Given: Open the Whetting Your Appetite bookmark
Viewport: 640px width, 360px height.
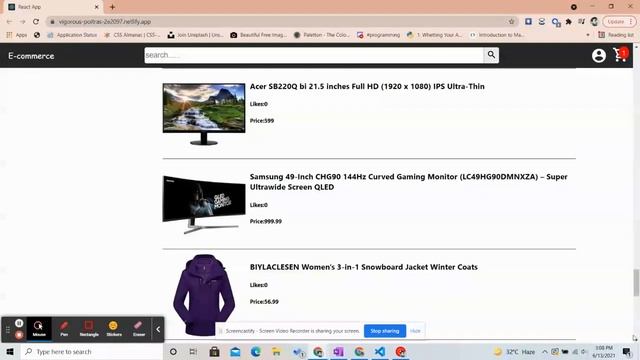Looking at the screenshot, I should tap(435, 35).
